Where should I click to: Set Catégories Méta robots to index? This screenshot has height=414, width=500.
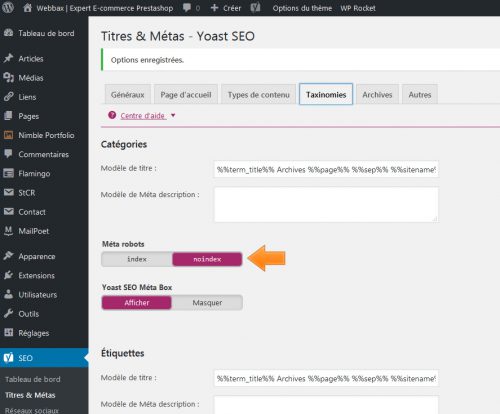pos(137,259)
